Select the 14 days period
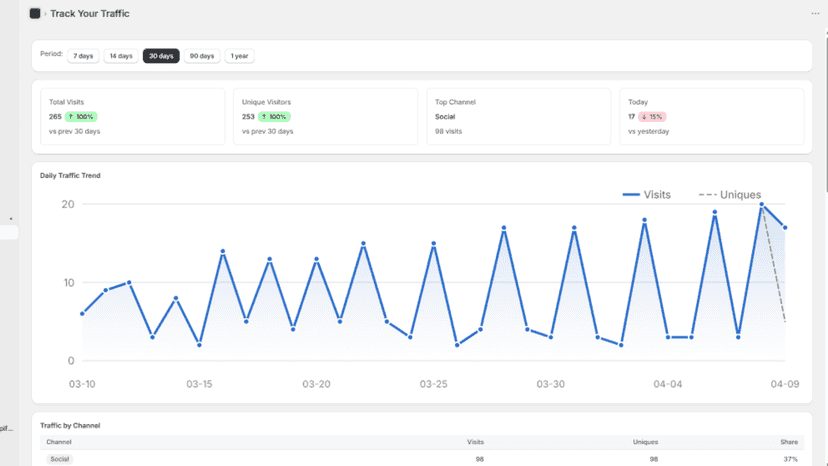 pyautogui.click(x=121, y=56)
